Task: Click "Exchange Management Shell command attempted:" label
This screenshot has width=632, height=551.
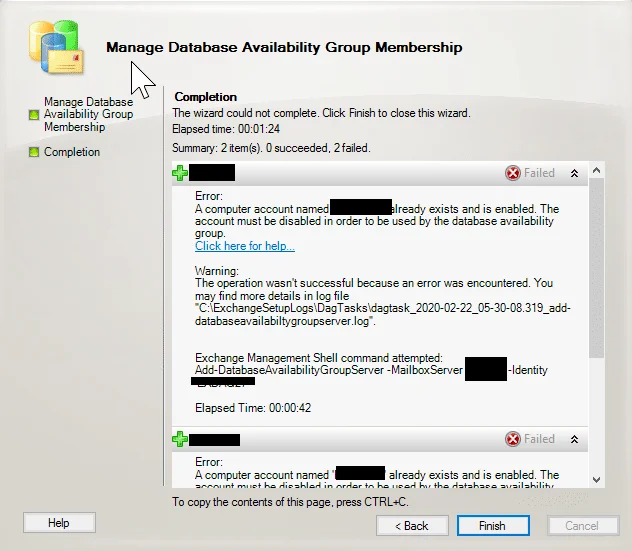Action: pyautogui.click(x=319, y=358)
